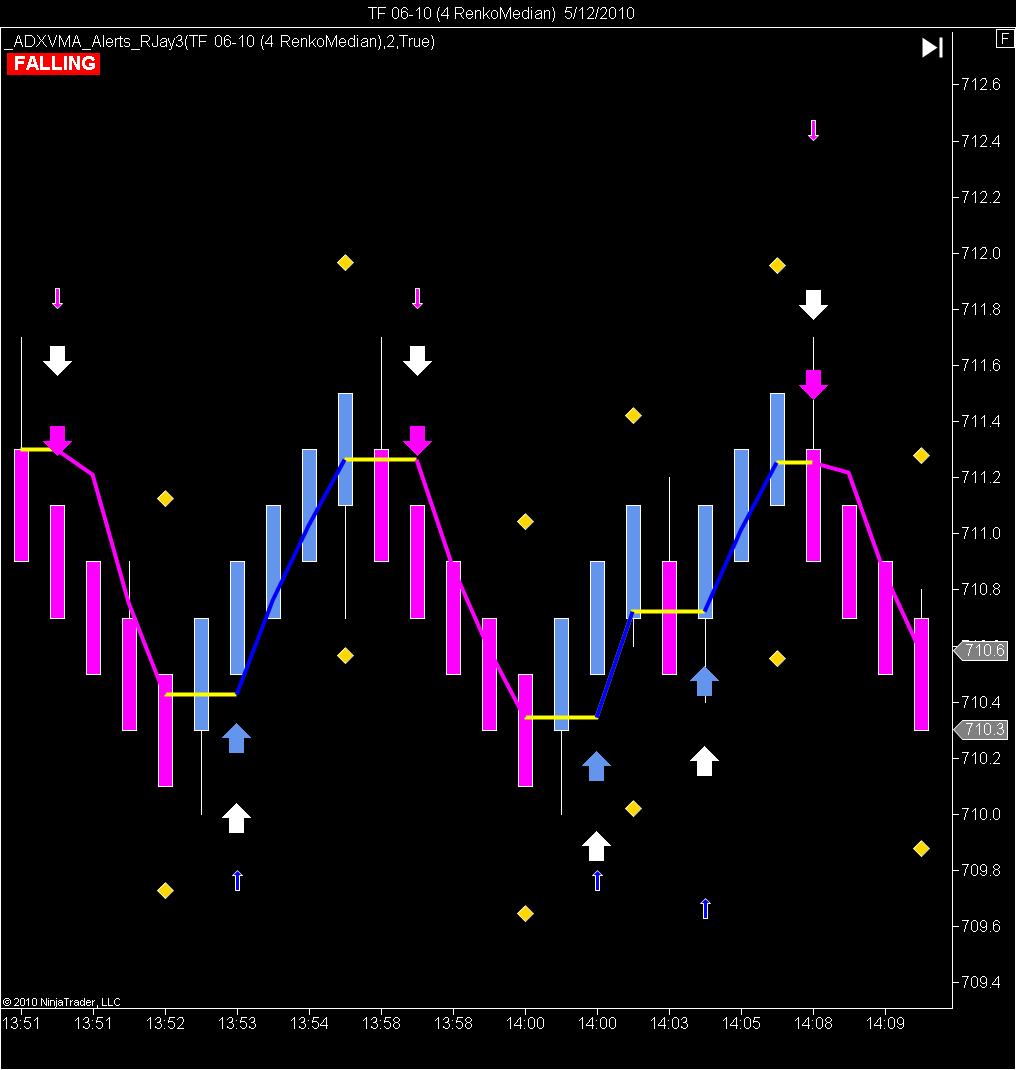Click the yellow diamond at the 709.6 level

coord(525,914)
